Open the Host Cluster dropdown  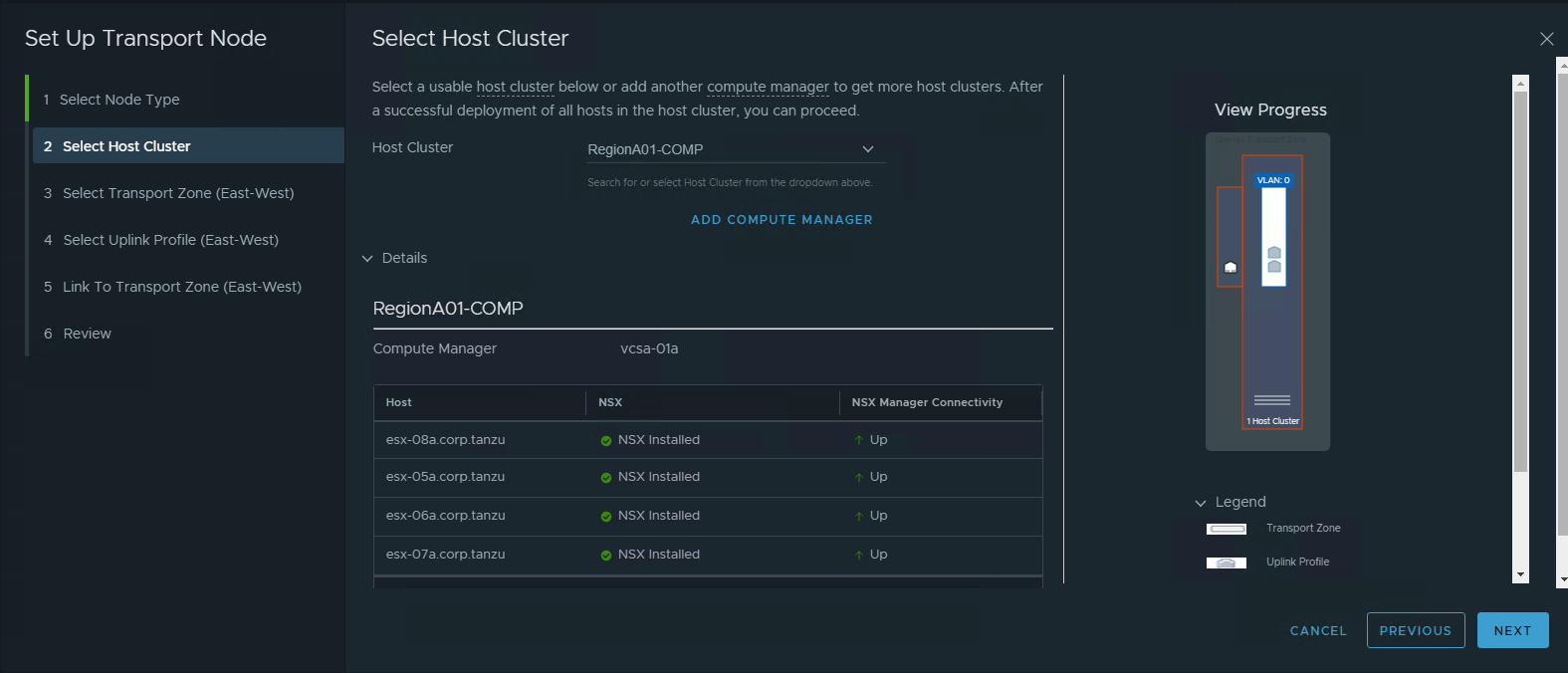[x=867, y=149]
